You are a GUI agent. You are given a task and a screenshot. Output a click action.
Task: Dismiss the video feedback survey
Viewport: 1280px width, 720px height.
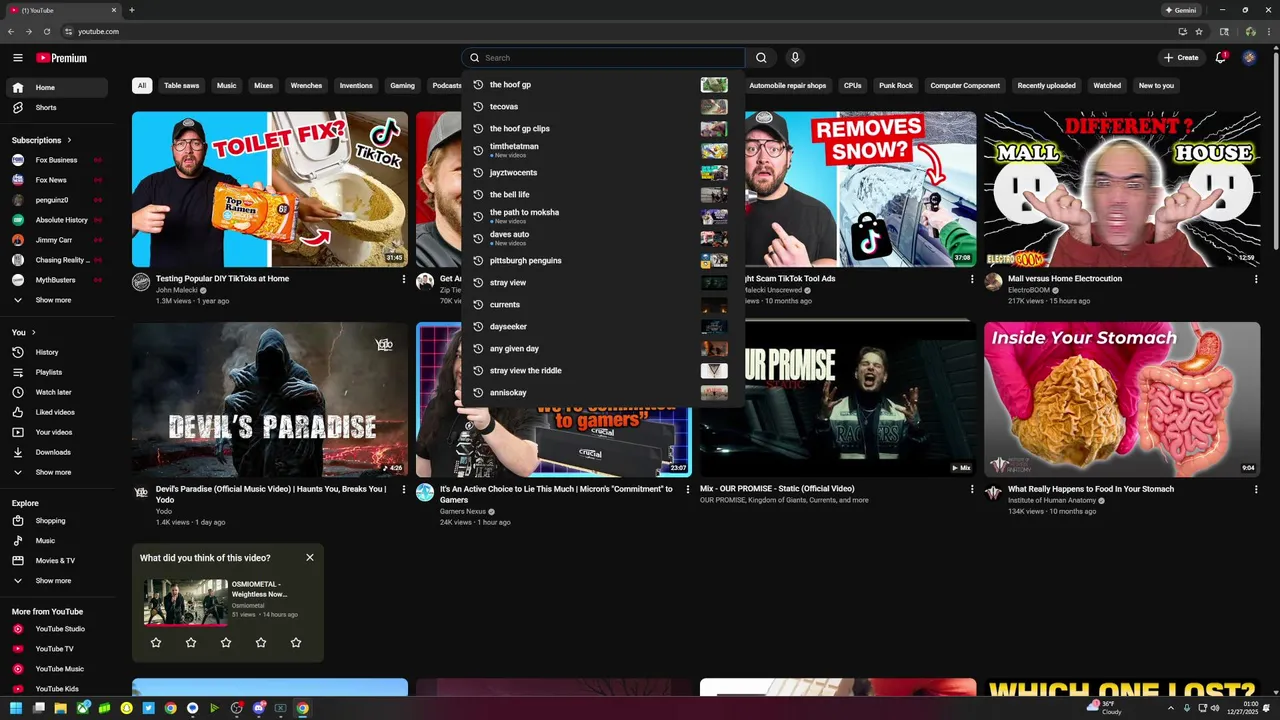310,558
